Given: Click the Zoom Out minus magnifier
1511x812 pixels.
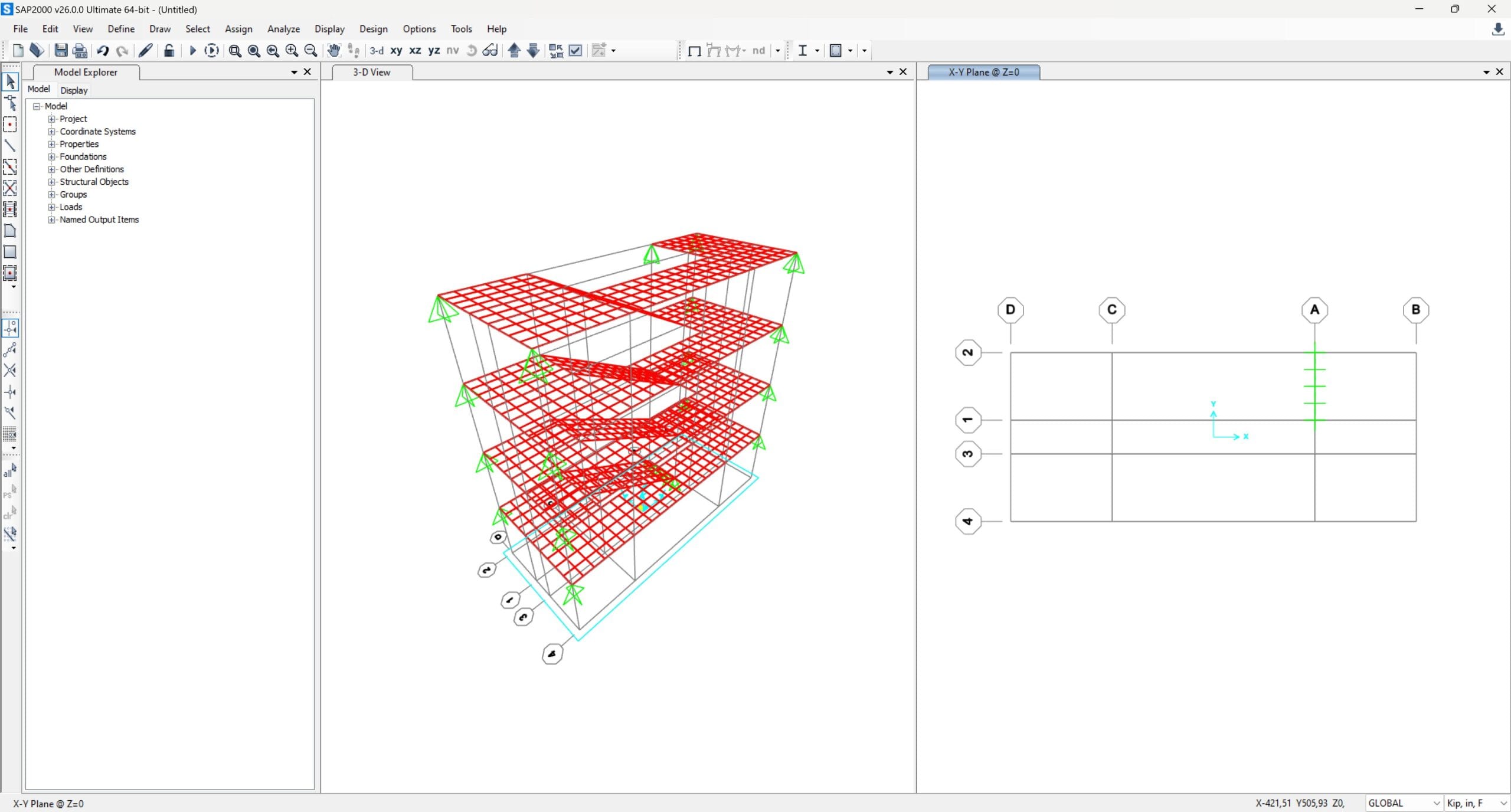Looking at the screenshot, I should [310, 51].
